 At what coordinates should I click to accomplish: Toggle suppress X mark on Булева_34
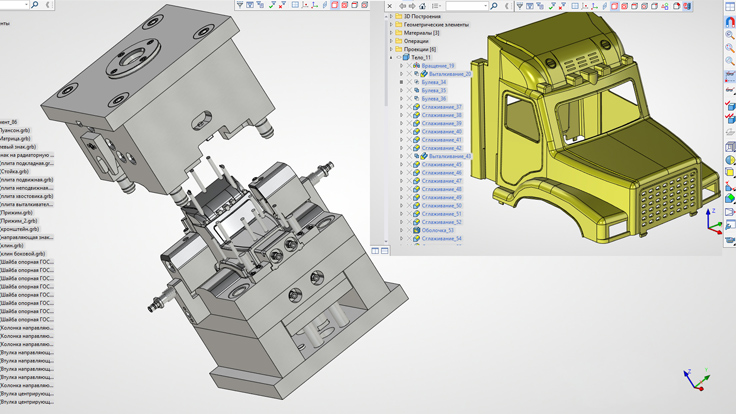(x=409, y=82)
